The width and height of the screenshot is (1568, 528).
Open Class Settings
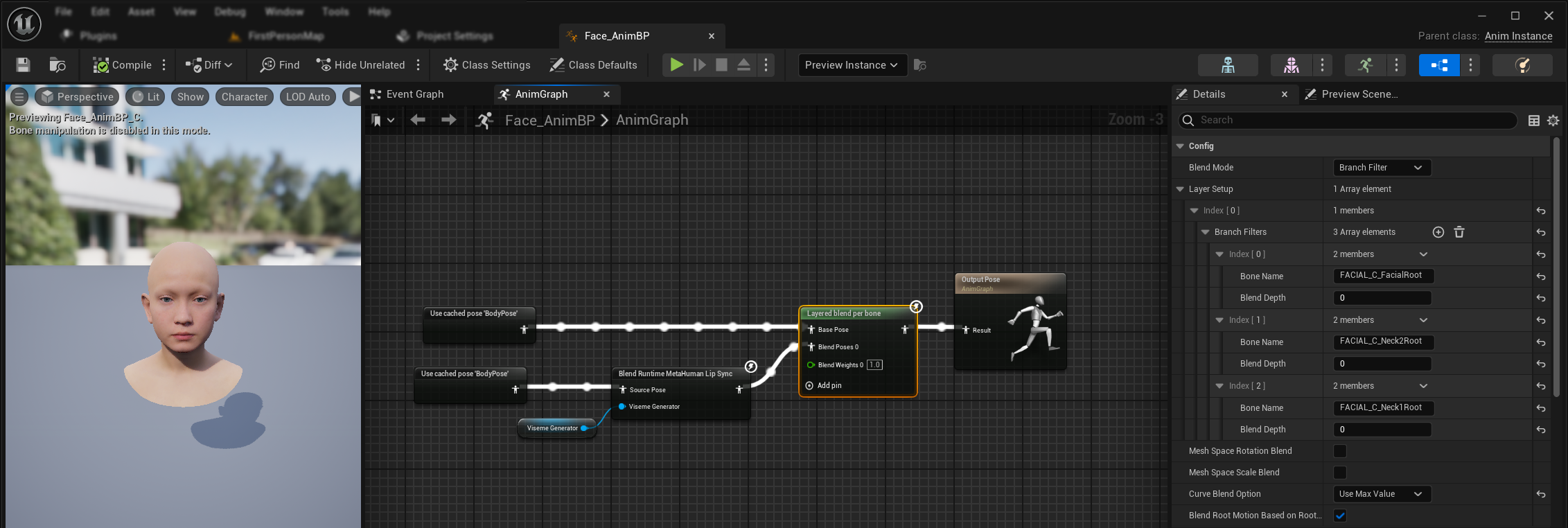click(487, 65)
